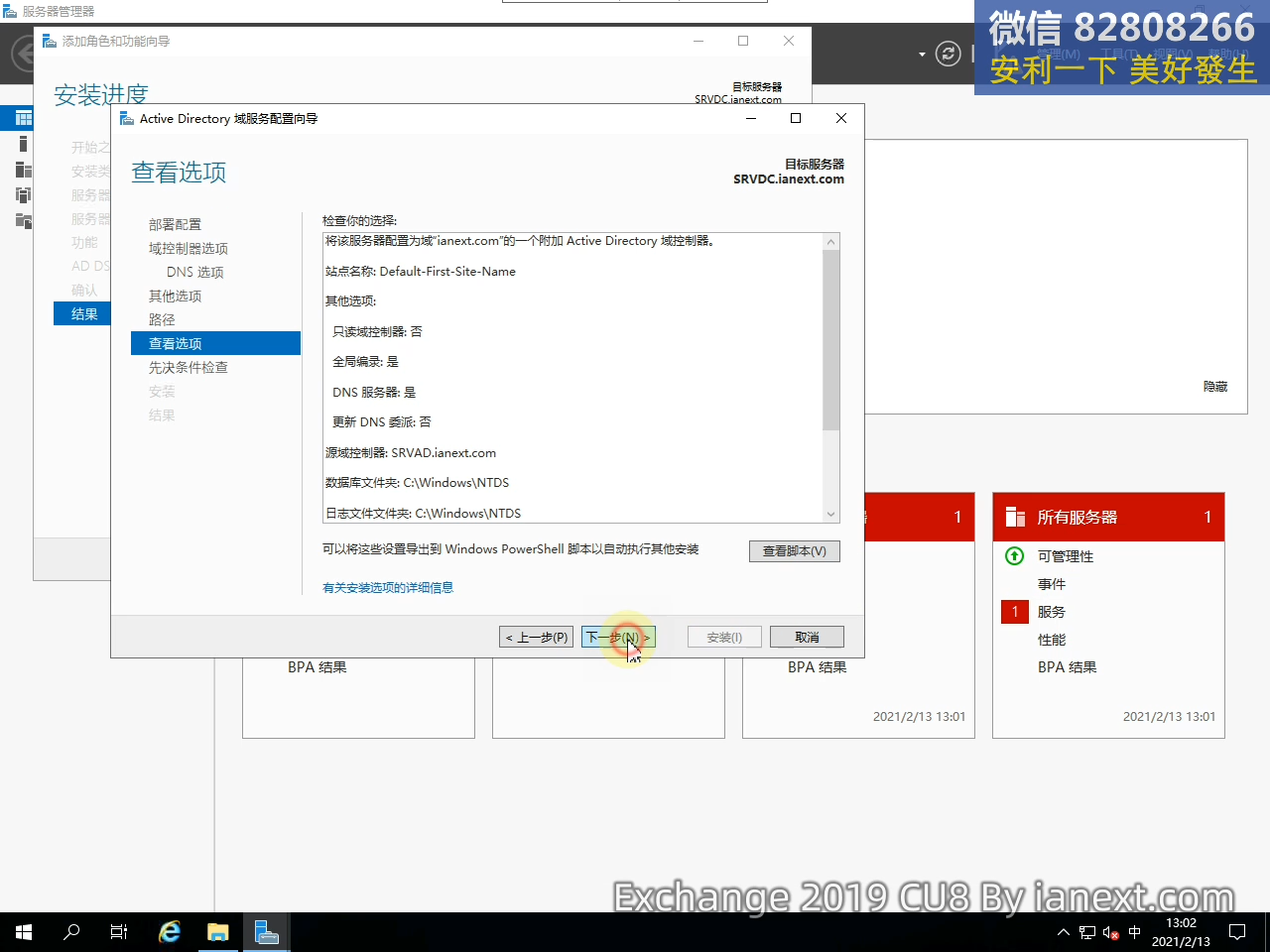Screen dimensions: 1270x952
Task: Click Services (服务) in All Servers tile
Action: 1052,612
